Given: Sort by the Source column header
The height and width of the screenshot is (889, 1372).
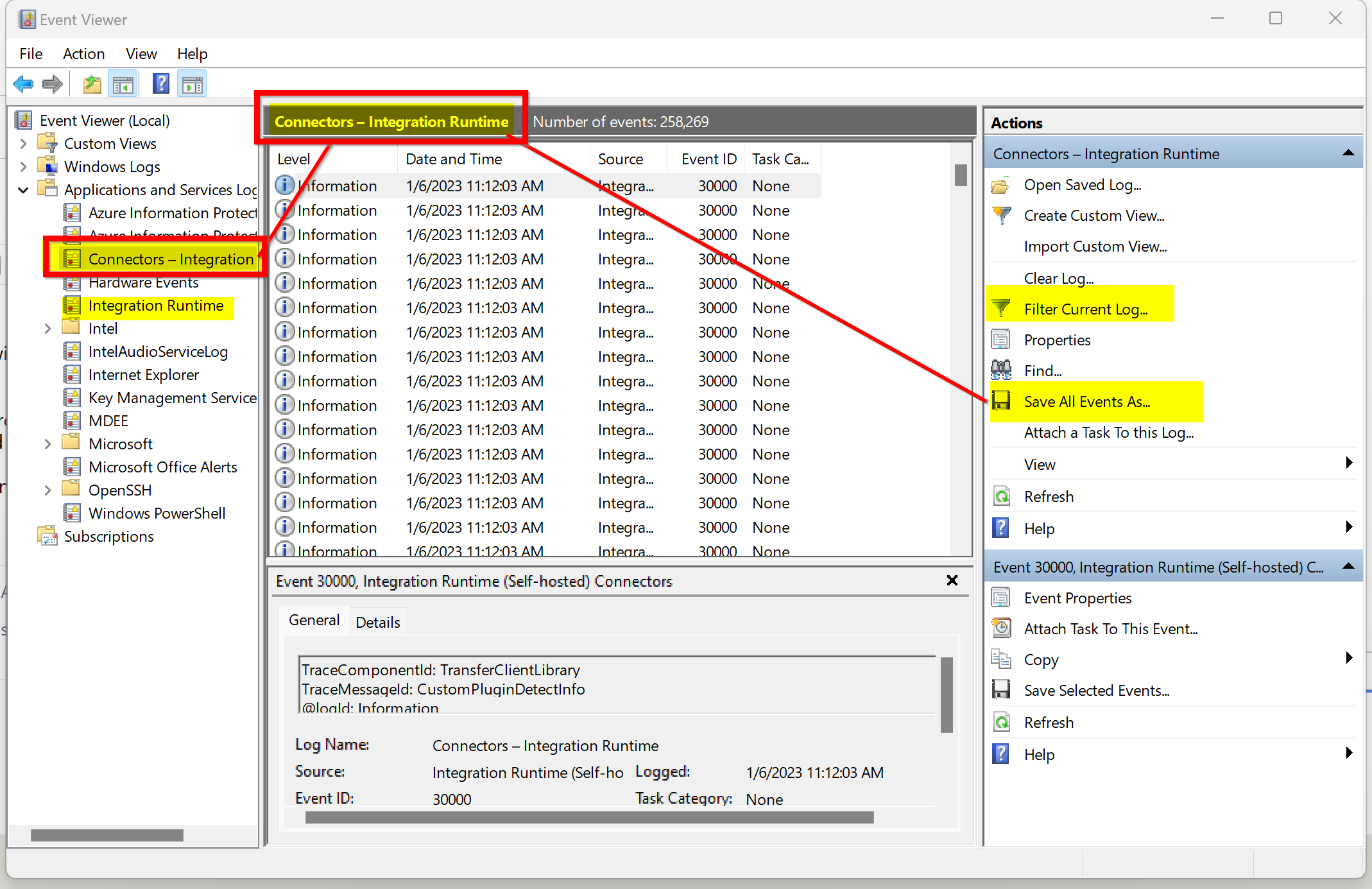Looking at the screenshot, I should click(628, 159).
